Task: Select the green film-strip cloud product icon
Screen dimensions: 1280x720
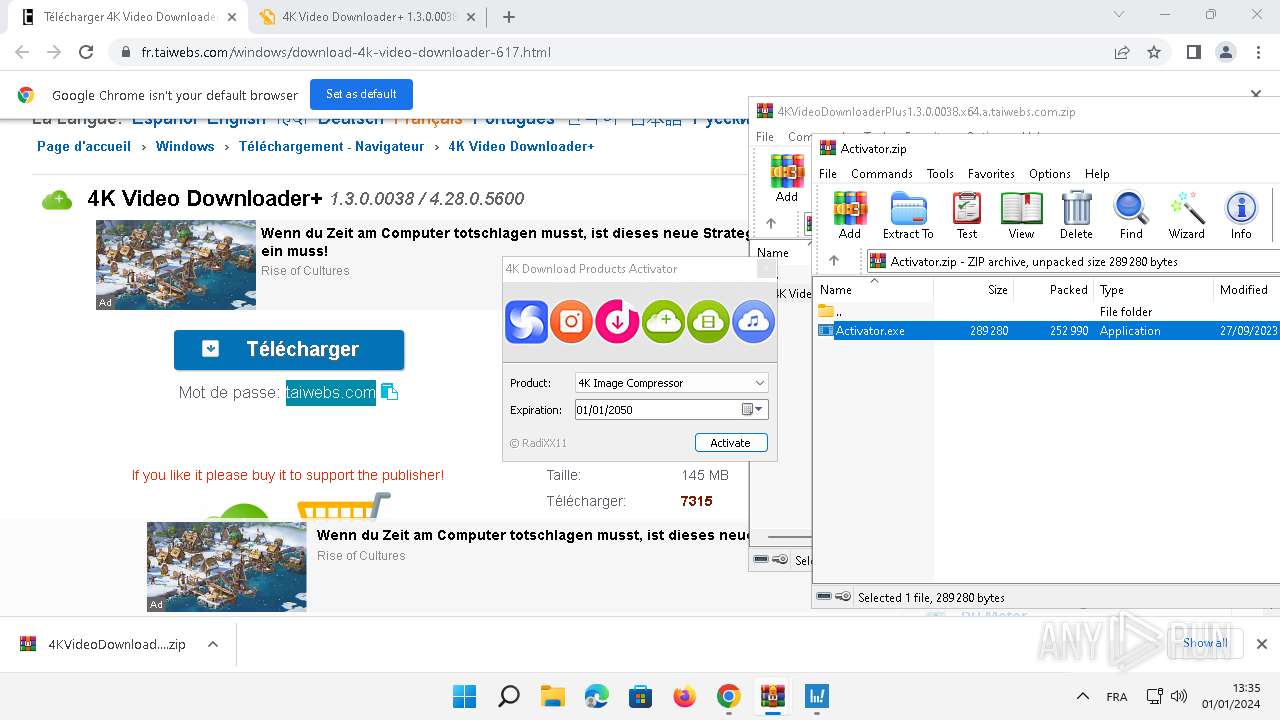Action: coord(708,321)
